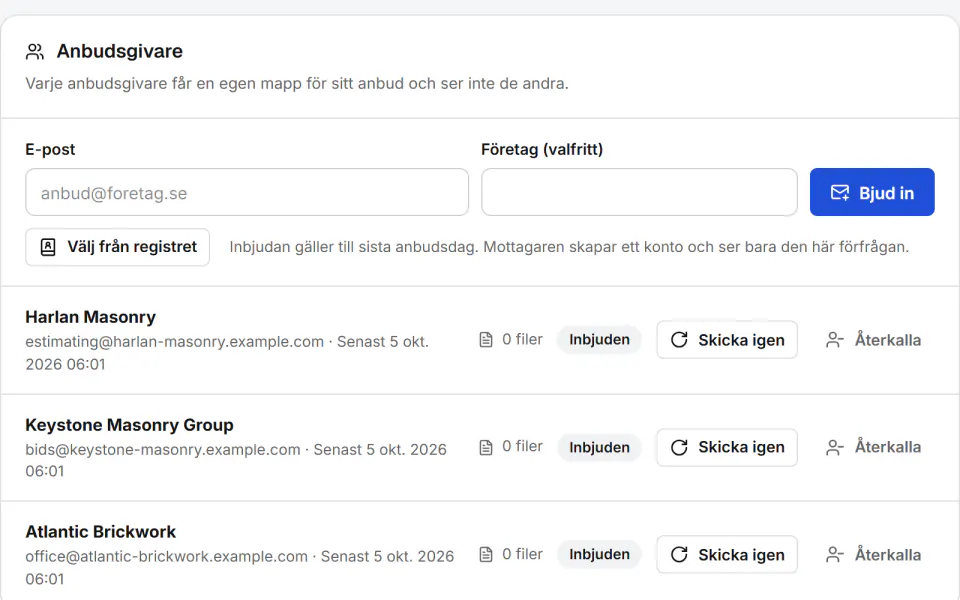Image resolution: width=960 pixels, height=600 pixels.
Task: Click the file icon in Harlan Masonry row
Action: pos(486,340)
